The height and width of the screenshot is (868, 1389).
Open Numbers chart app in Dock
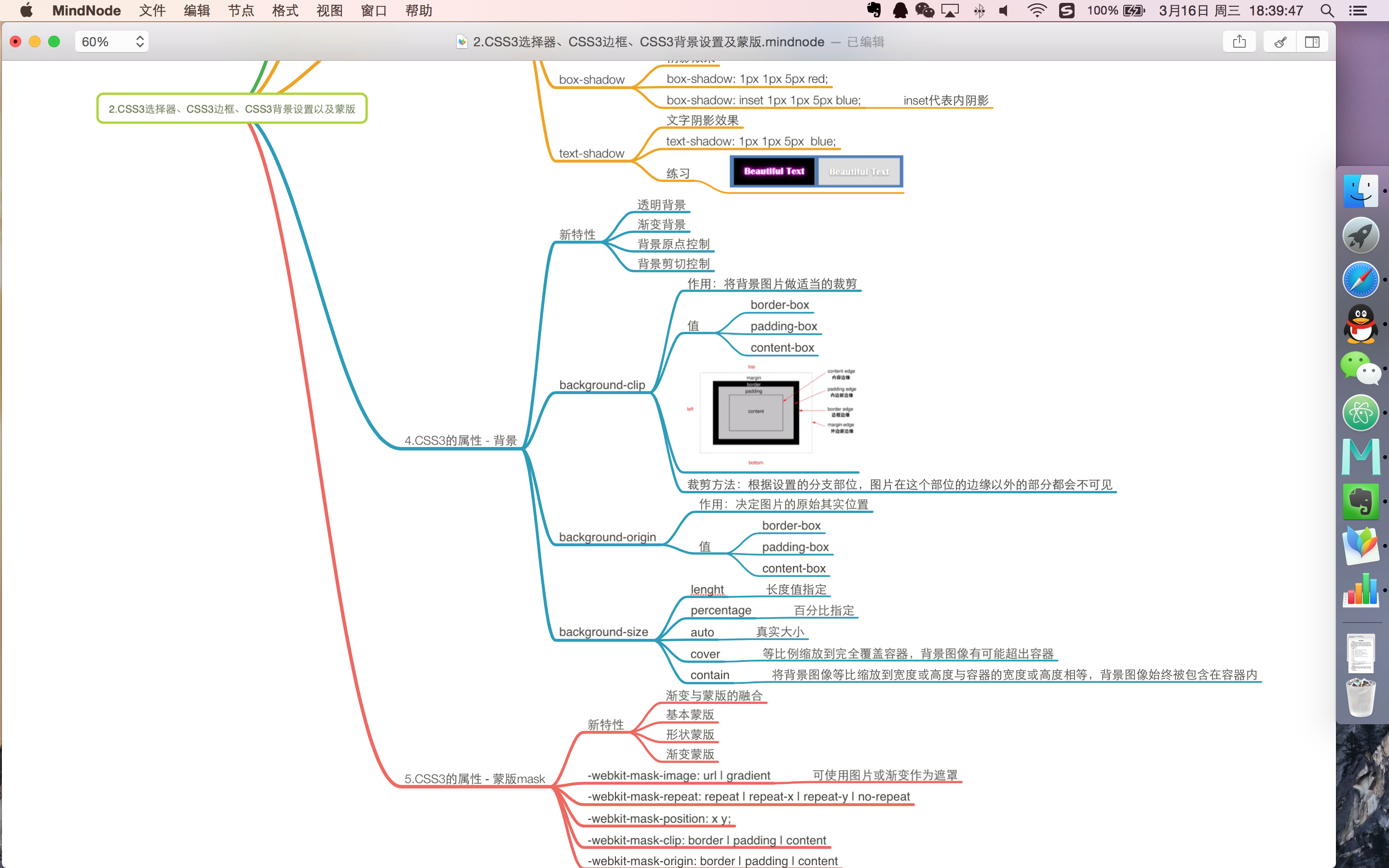coord(1360,590)
